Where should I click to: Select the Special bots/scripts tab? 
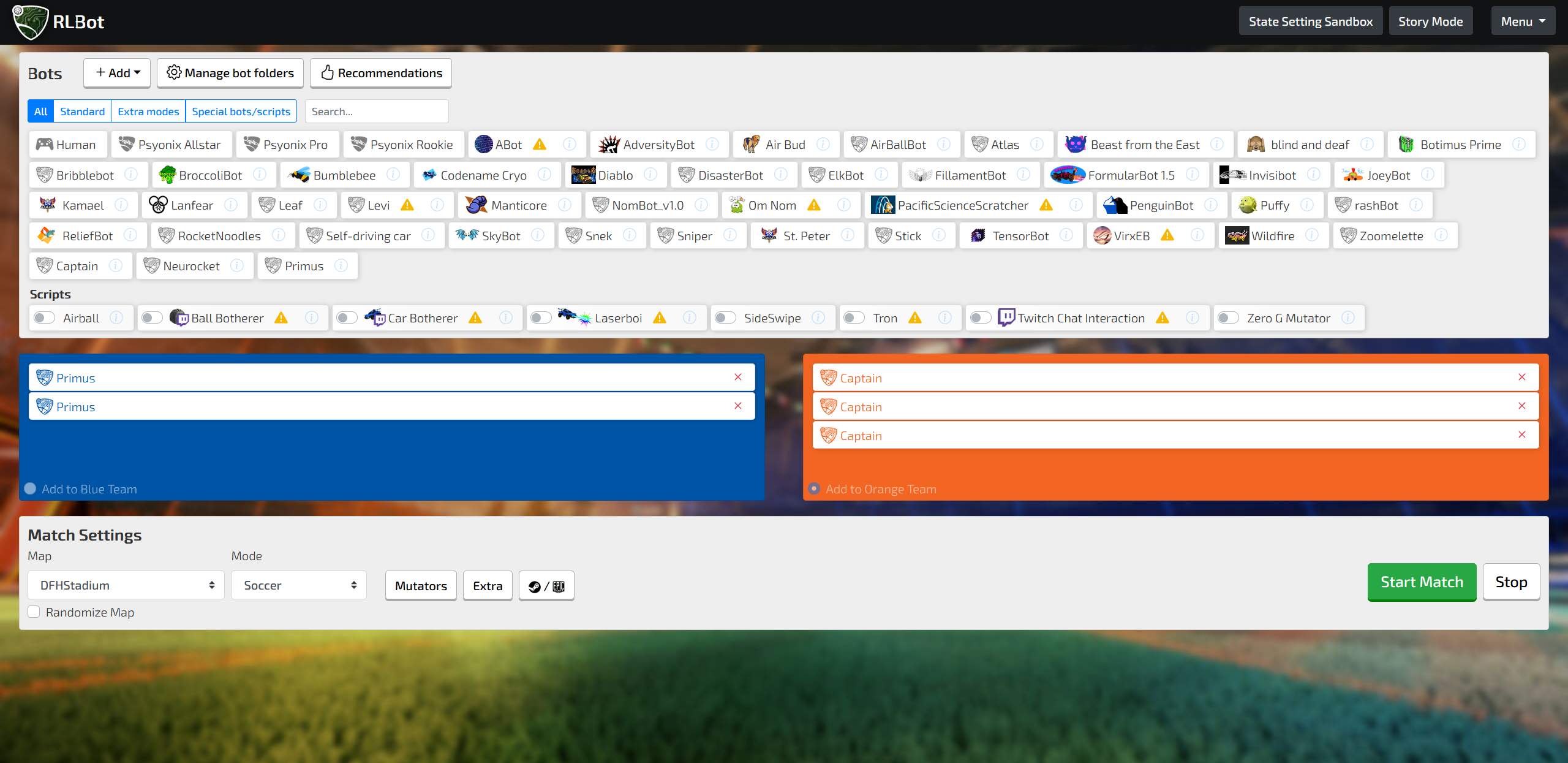(x=241, y=111)
